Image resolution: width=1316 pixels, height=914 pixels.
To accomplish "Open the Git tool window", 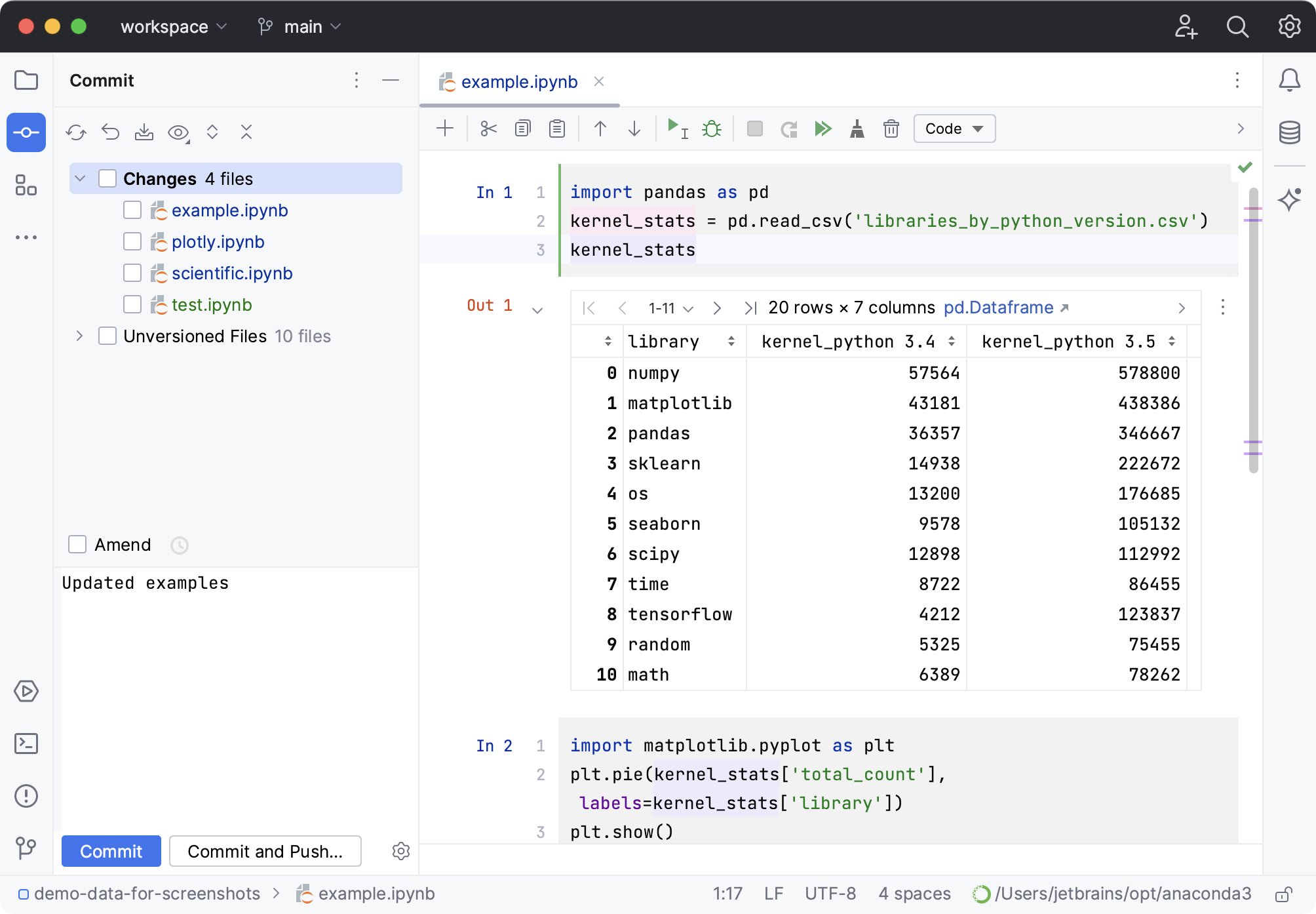I will [x=26, y=848].
